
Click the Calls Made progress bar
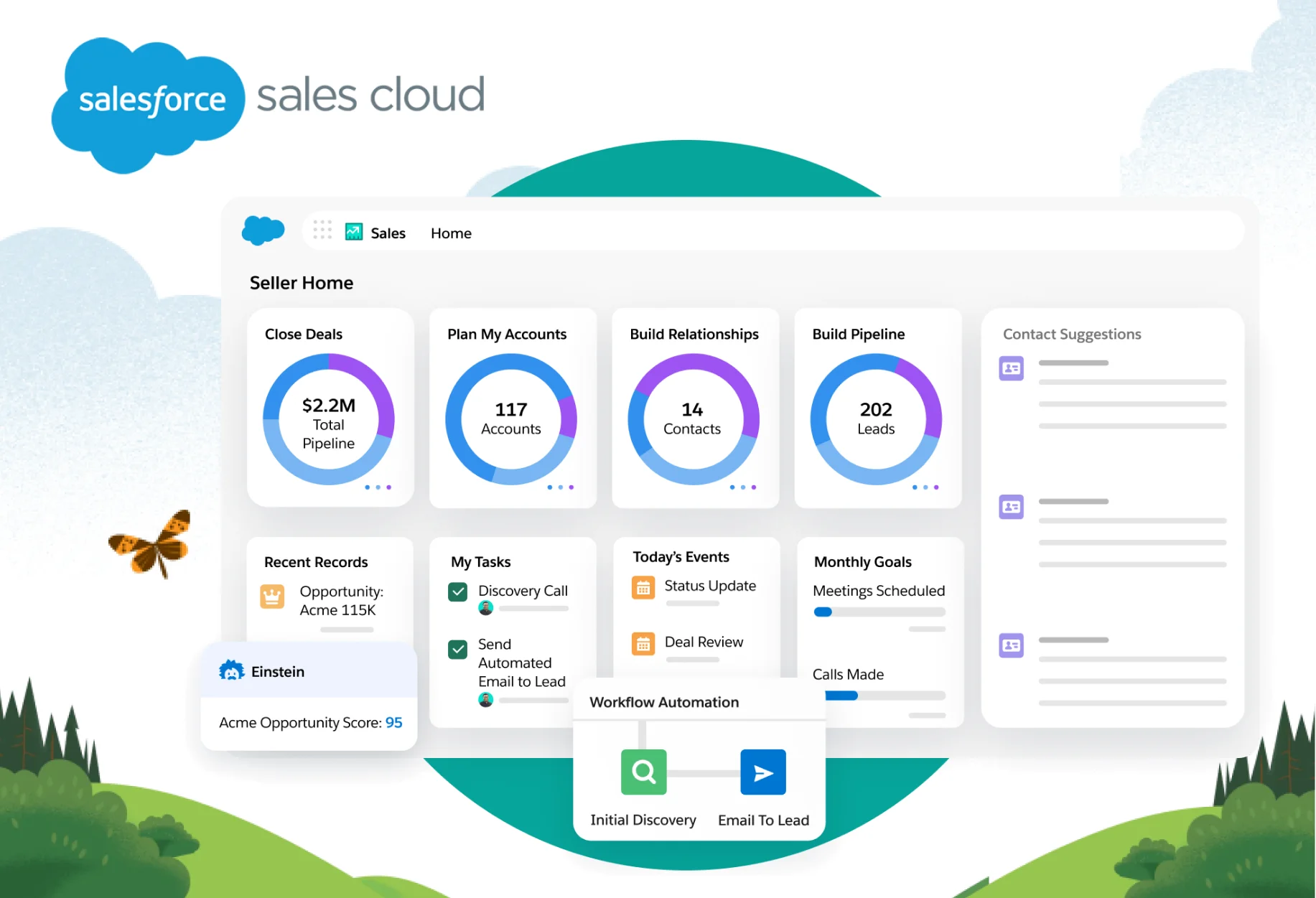(x=878, y=695)
